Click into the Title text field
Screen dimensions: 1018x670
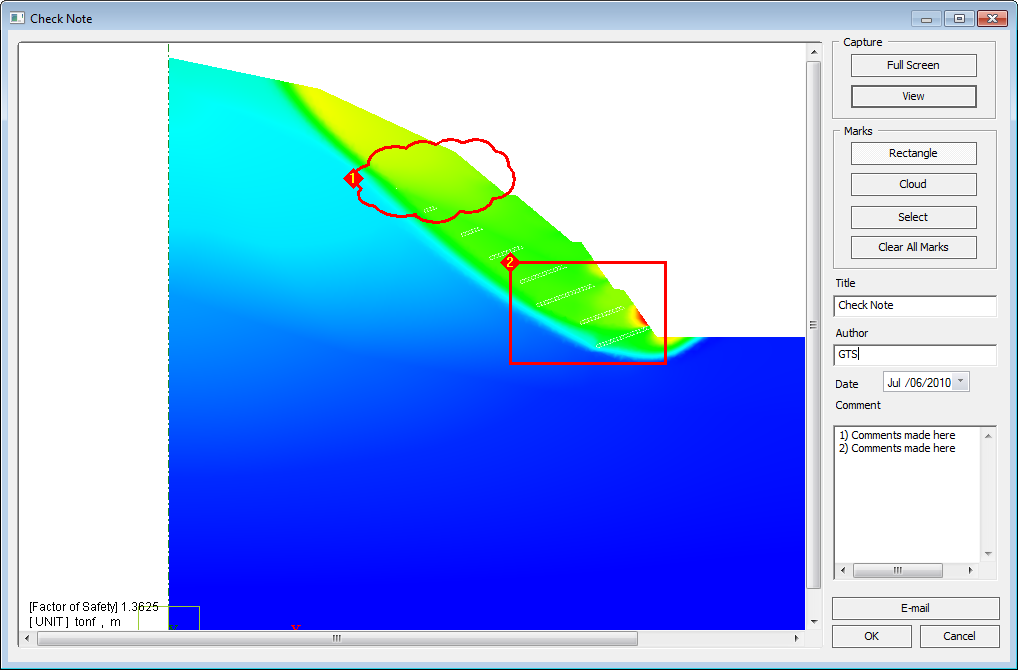click(914, 305)
